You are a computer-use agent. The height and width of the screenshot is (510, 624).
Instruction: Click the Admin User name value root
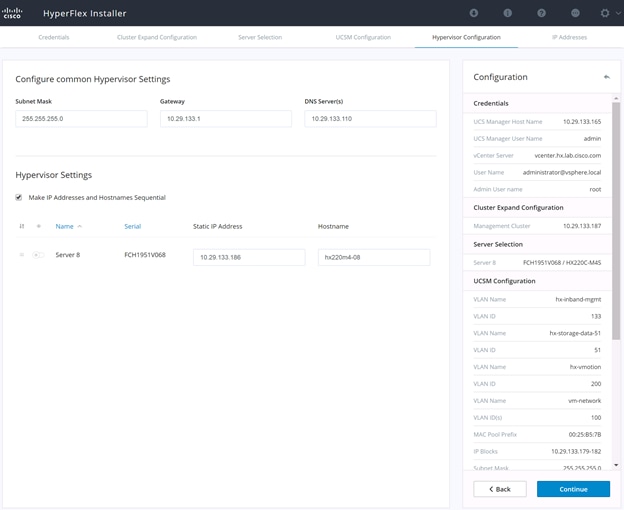click(x=595, y=189)
